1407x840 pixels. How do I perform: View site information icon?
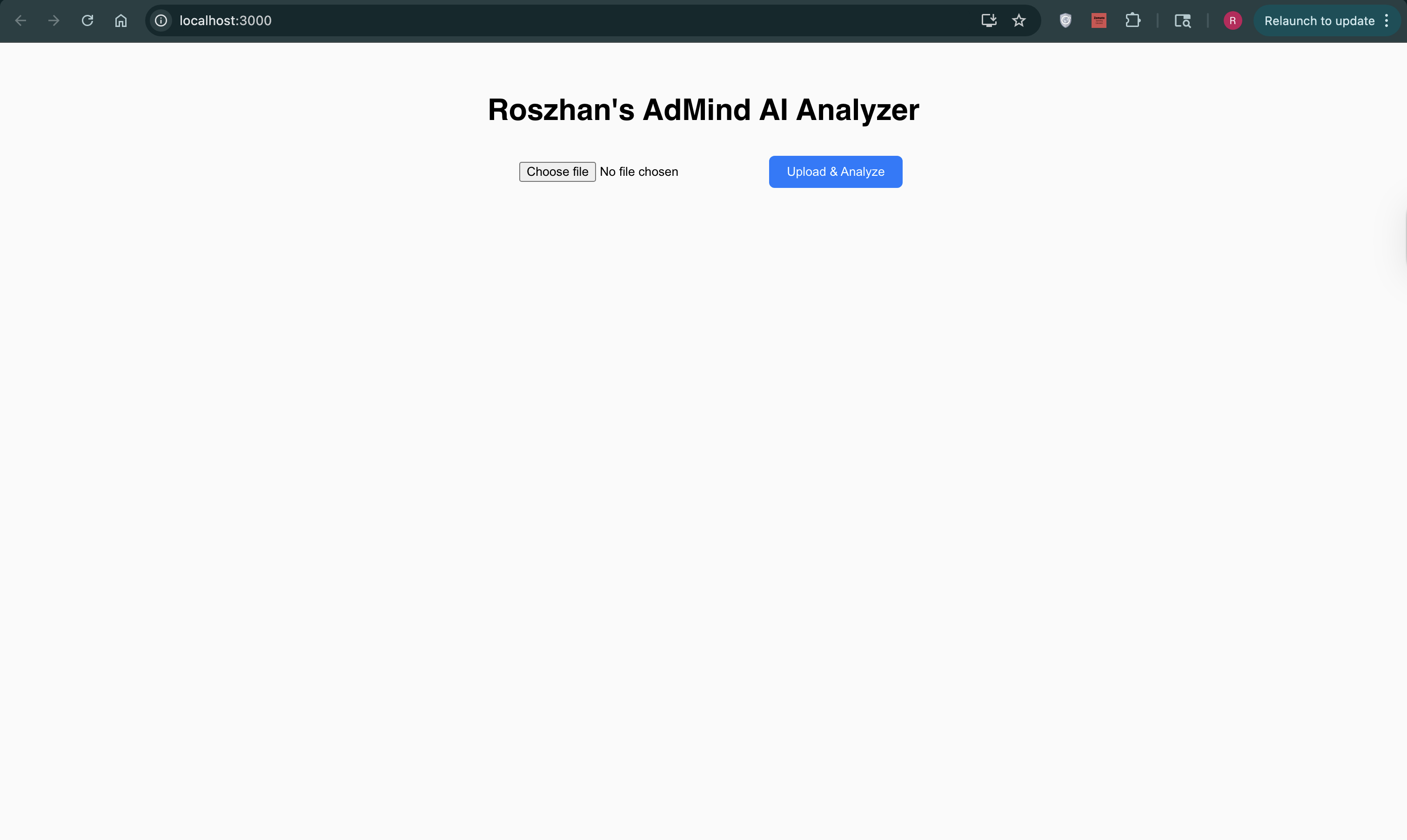[x=161, y=21]
